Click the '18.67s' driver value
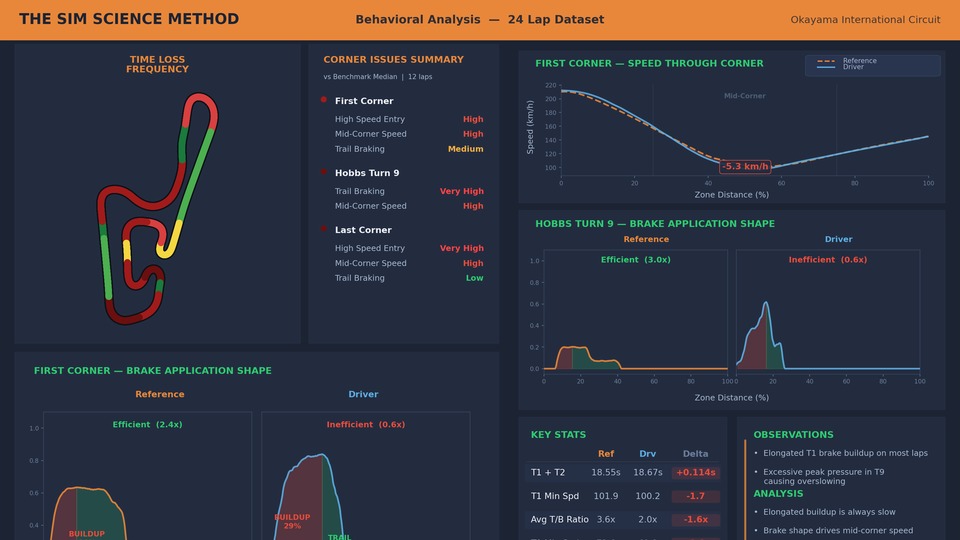The width and height of the screenshot is (960, 540). coord(648,473)
